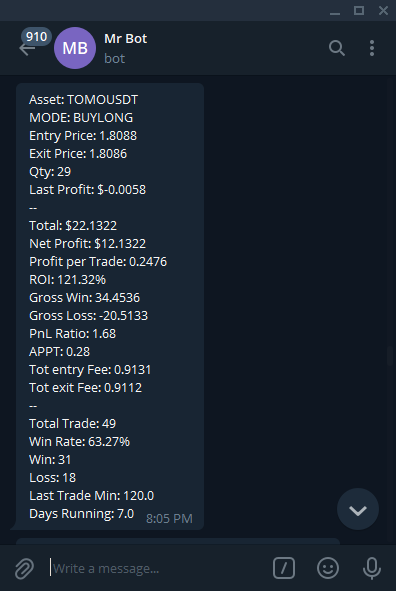
Task: Open the emoji picker
Action: pos(328,568)
